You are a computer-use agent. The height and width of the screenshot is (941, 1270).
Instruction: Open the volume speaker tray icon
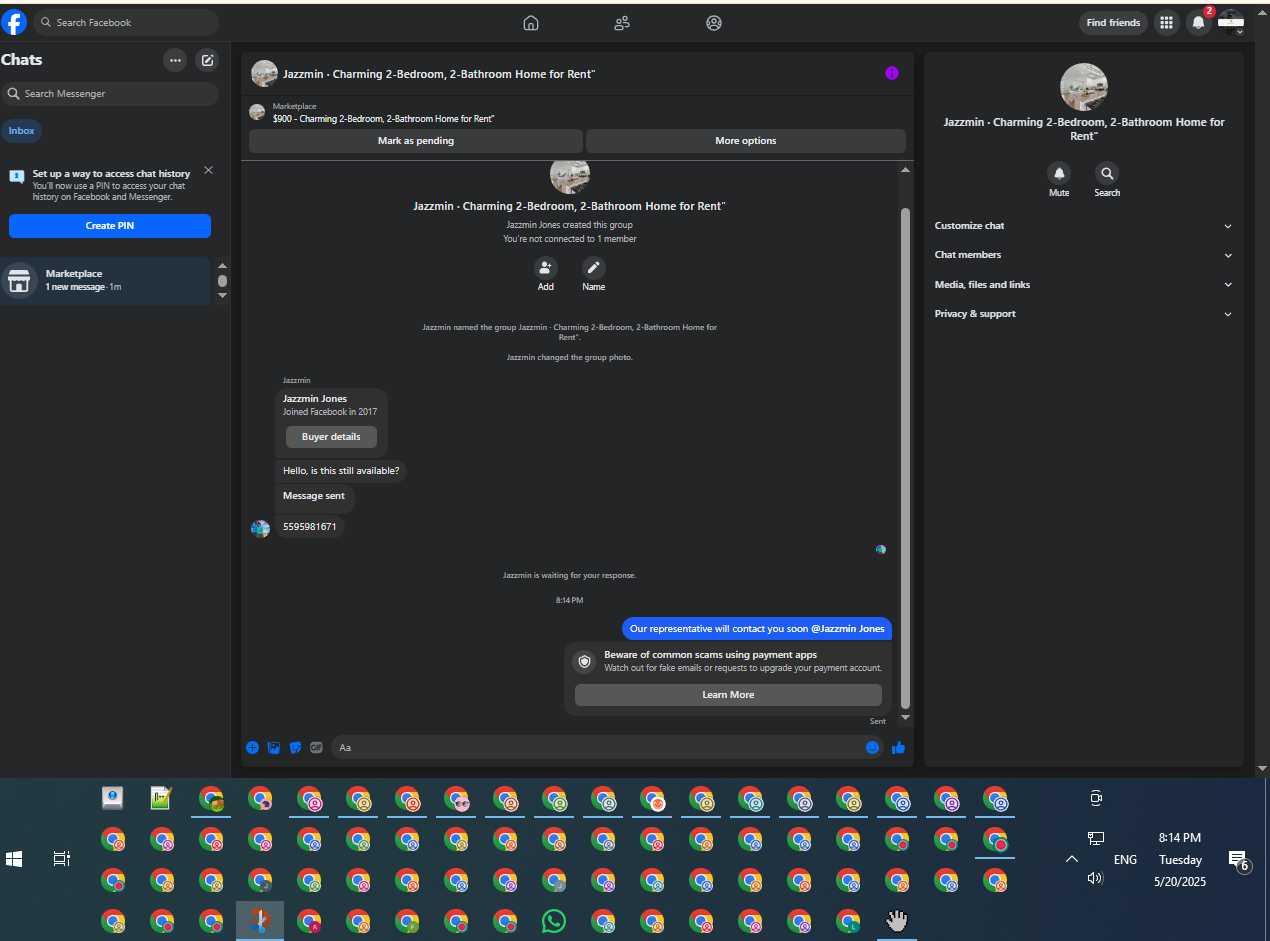point(1095,878)
